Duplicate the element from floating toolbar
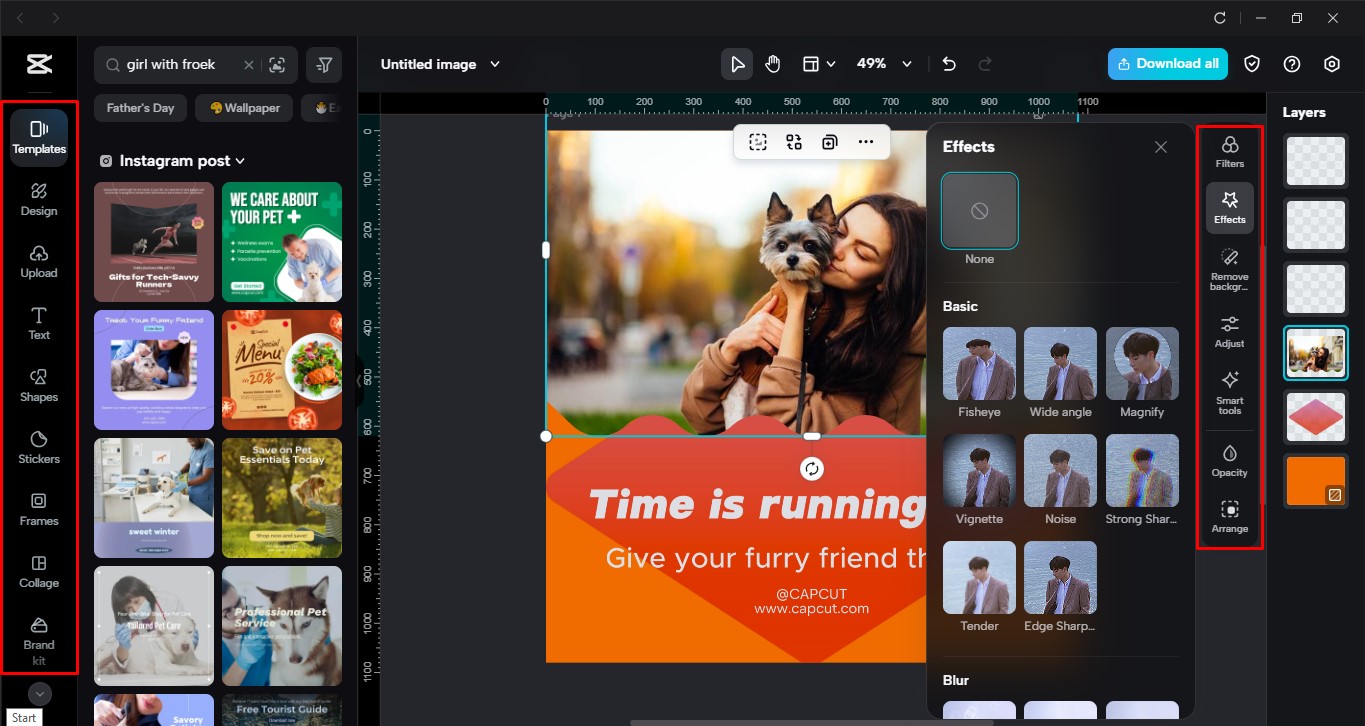The width and height of the screenshot is (1365, 726). point(829,143)
